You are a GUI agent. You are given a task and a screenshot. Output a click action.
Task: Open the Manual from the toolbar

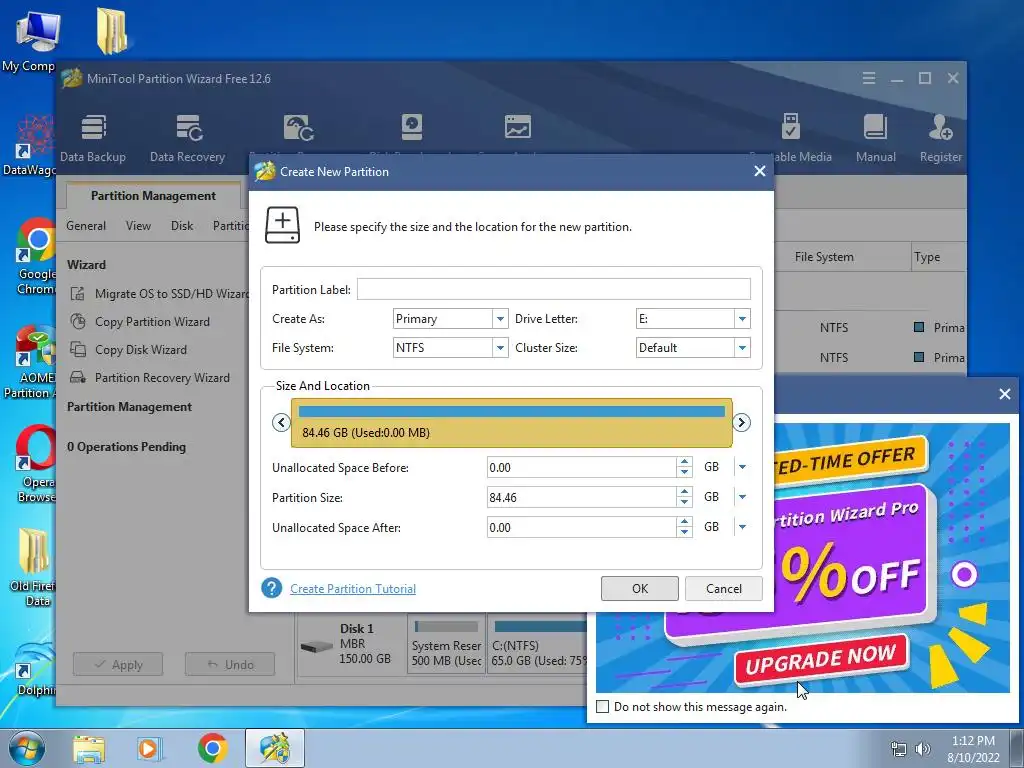point(875,137)
